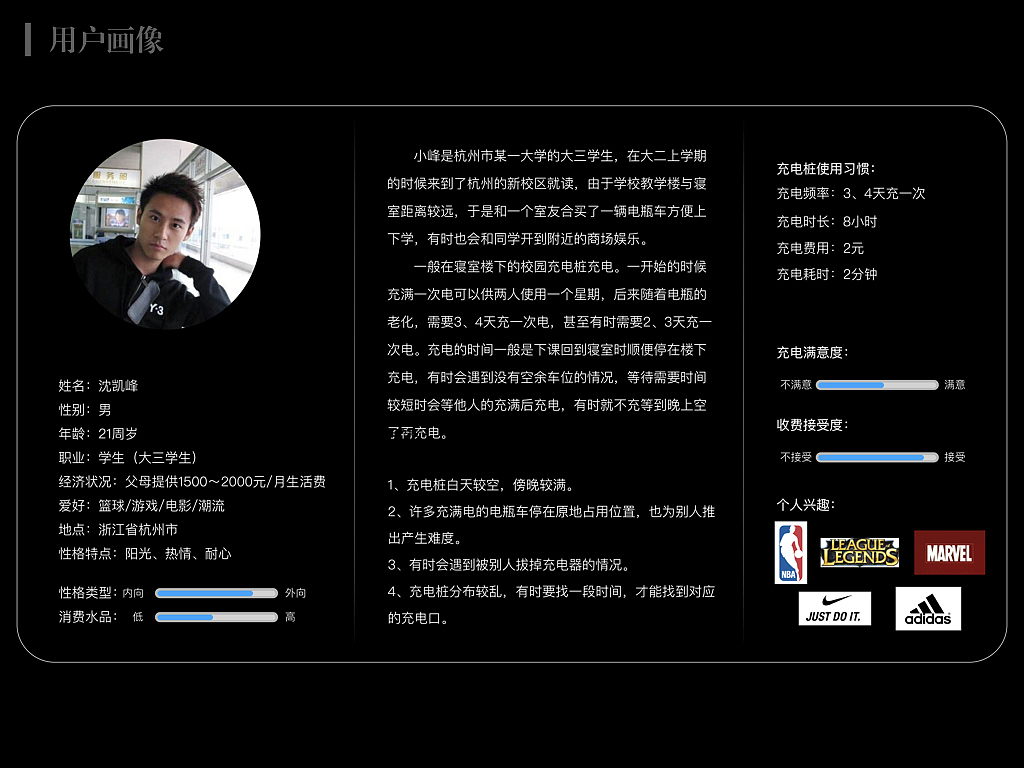Click the 不接受 label
Image resolution: width=1024 pixels, height=768 pixels.
(795, 457)
